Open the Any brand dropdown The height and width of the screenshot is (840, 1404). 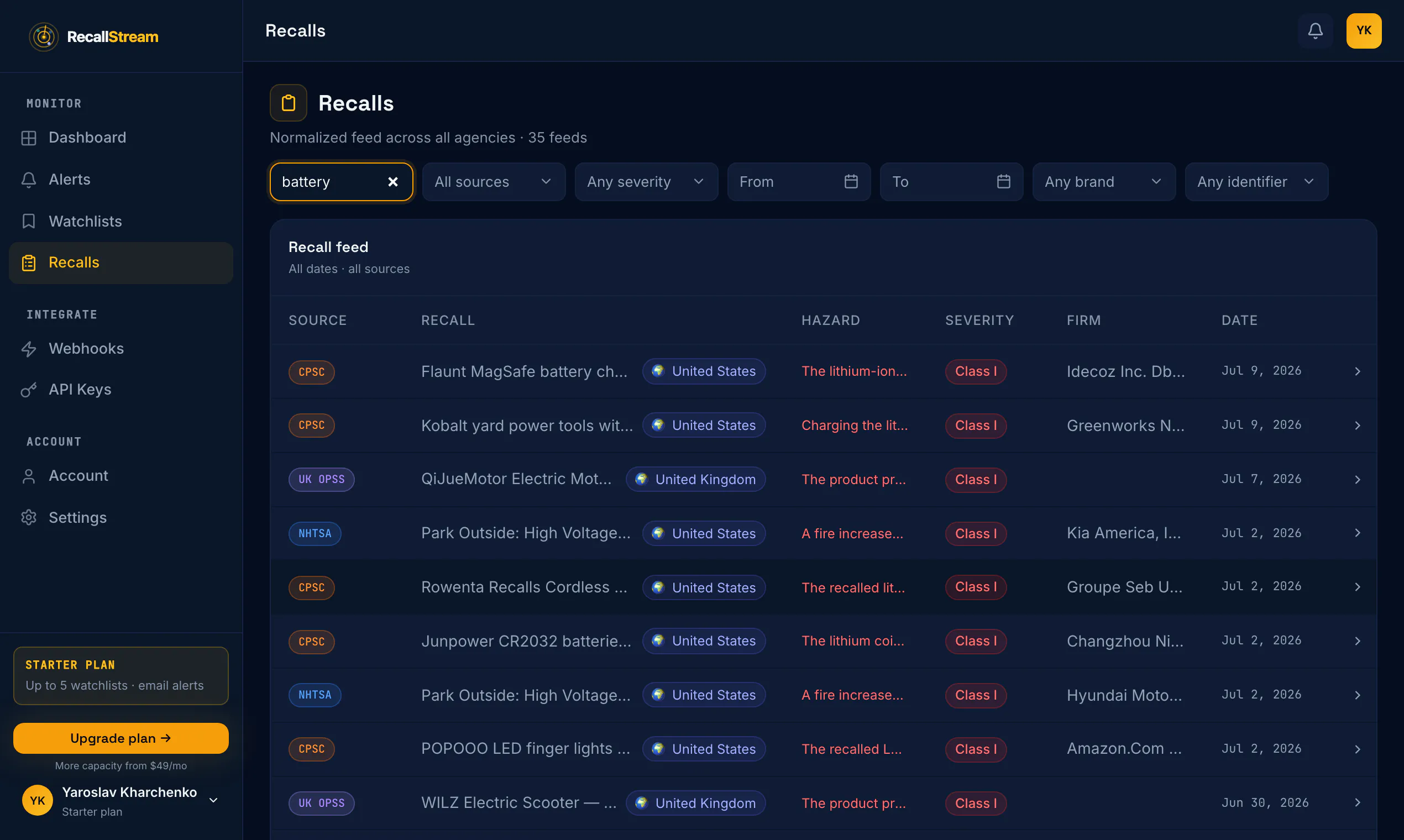[1104, 182]
